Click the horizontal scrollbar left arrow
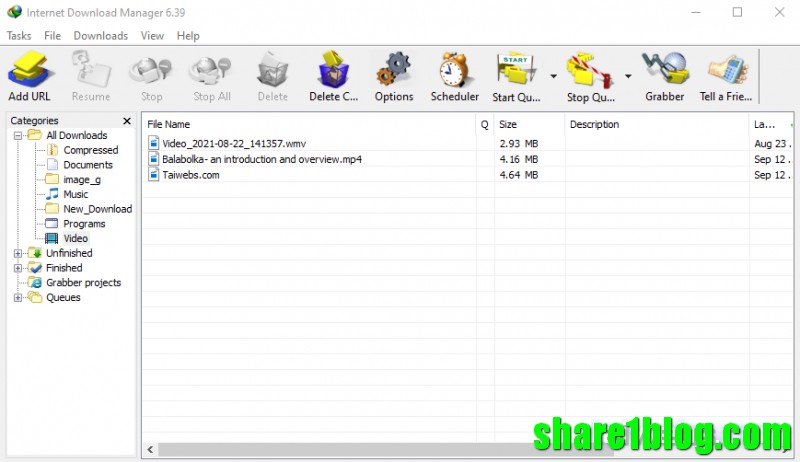The width and height of the screenshot is (800, 462). pyautogui.click(x=150, y=449)
